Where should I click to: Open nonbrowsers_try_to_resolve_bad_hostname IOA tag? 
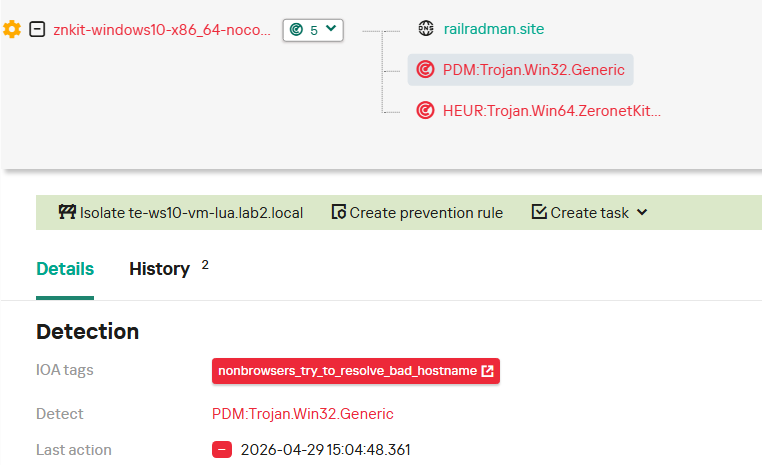pyautogui.click(x=356, y=371)
